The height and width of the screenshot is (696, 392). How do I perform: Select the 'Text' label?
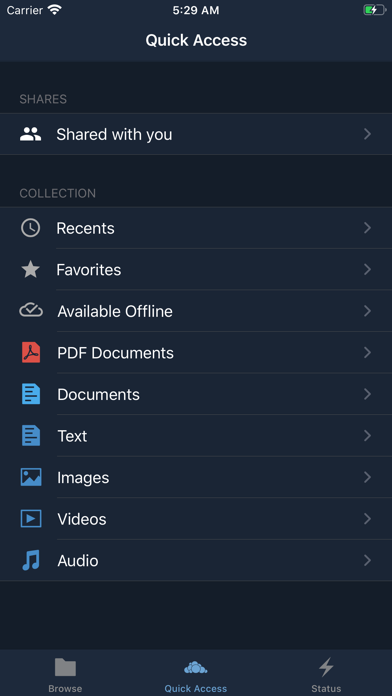pyautogui.click(x=72, y=436)
